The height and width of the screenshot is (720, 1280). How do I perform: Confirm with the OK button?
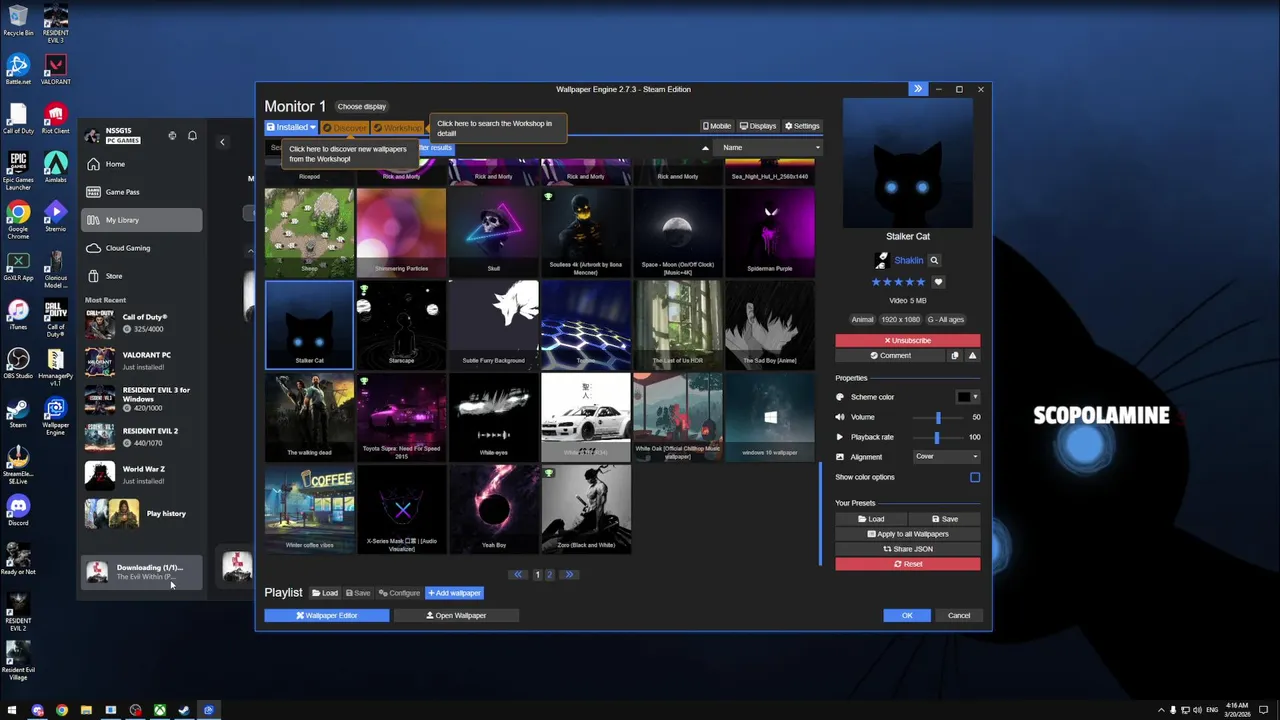(x=907, y=615)
